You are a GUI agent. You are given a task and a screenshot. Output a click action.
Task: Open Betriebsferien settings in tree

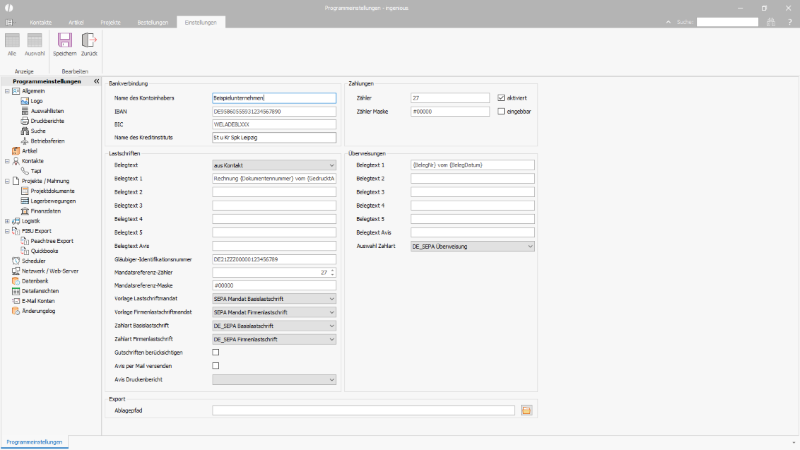pos(47,141)
